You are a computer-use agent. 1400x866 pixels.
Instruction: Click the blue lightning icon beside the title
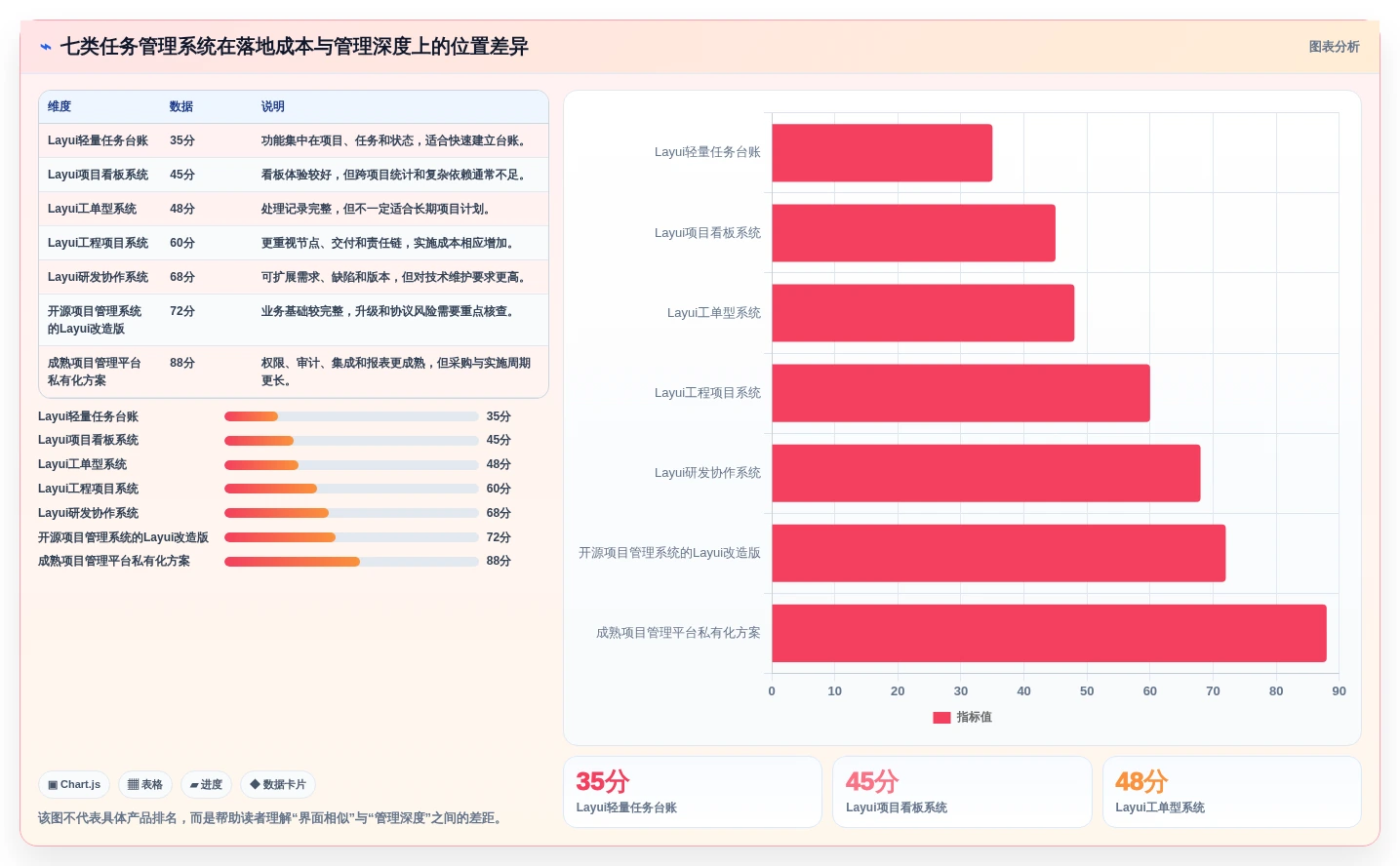(45, 47)
